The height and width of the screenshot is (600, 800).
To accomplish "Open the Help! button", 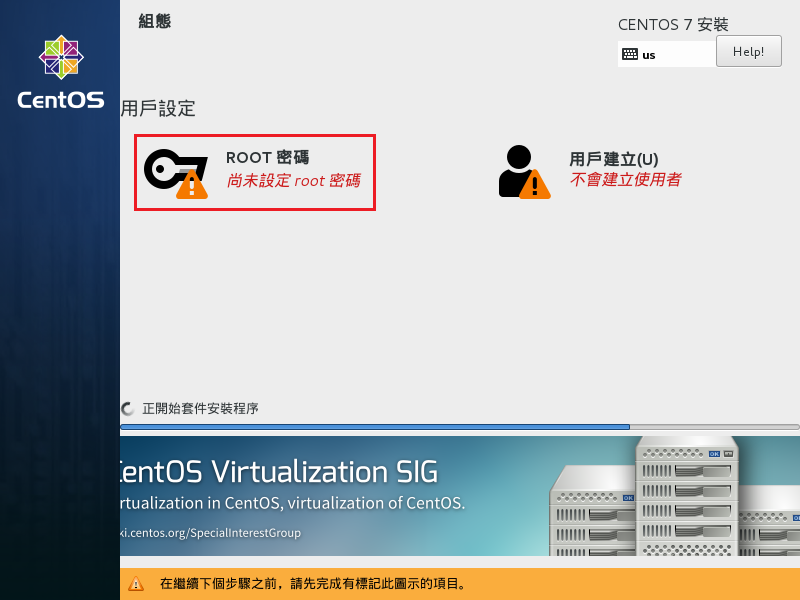I will 748,52.
